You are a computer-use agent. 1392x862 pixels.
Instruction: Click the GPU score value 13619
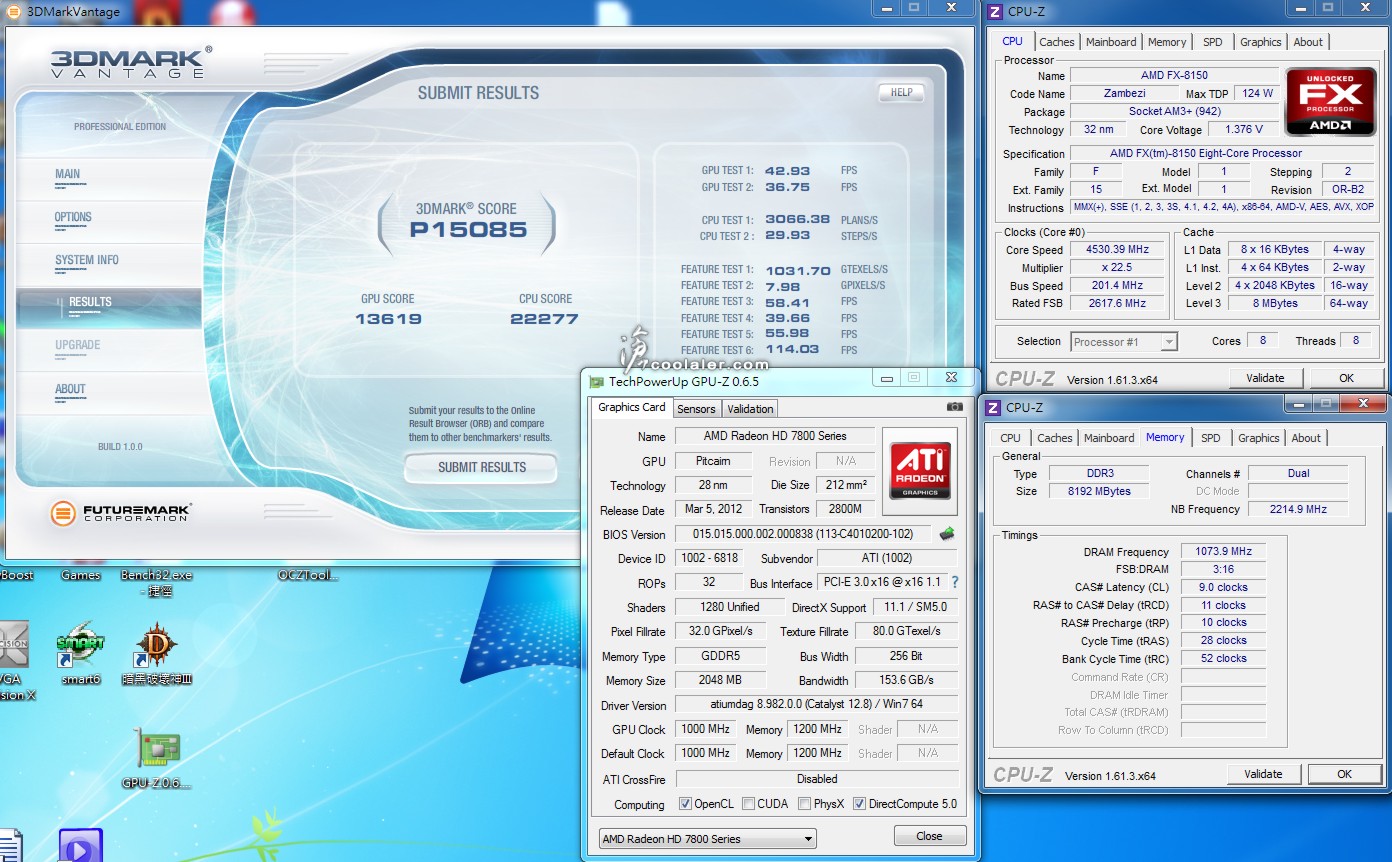[388, 319]
